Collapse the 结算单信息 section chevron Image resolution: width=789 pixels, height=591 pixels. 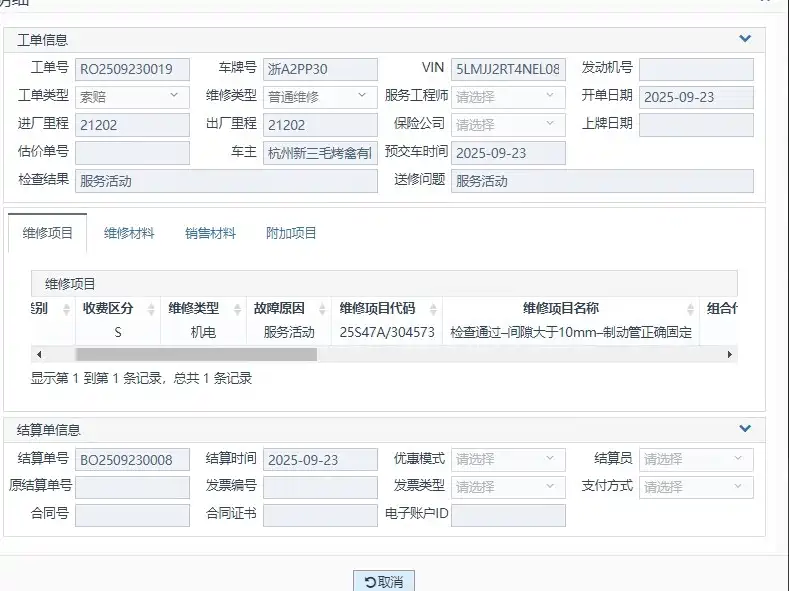pos(745,429)
